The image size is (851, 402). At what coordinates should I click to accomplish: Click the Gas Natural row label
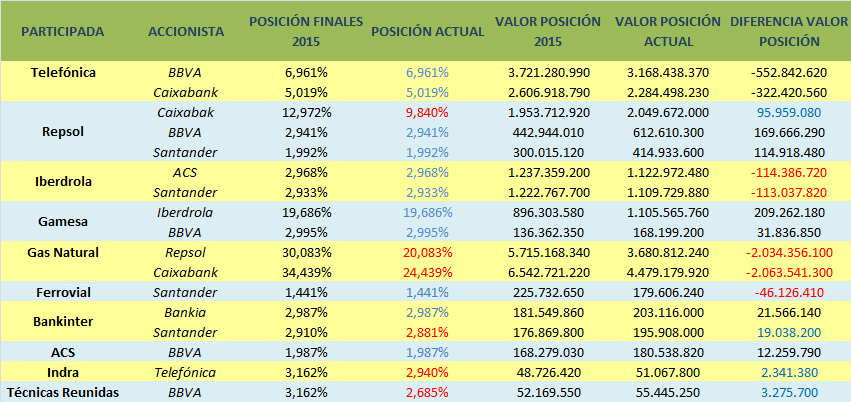(62, 252)
